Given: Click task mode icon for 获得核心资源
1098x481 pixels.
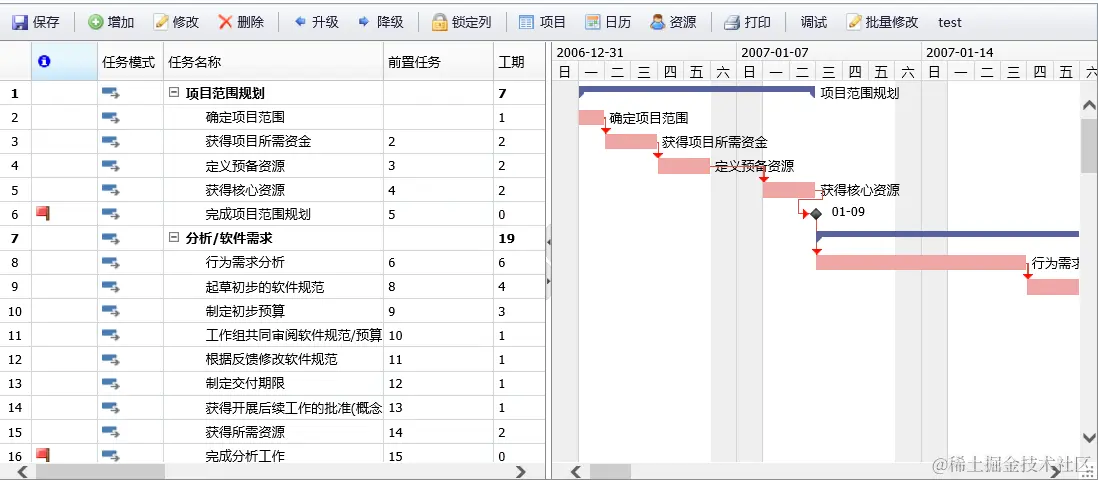Looking at the screenshot, I should point(111,190).
